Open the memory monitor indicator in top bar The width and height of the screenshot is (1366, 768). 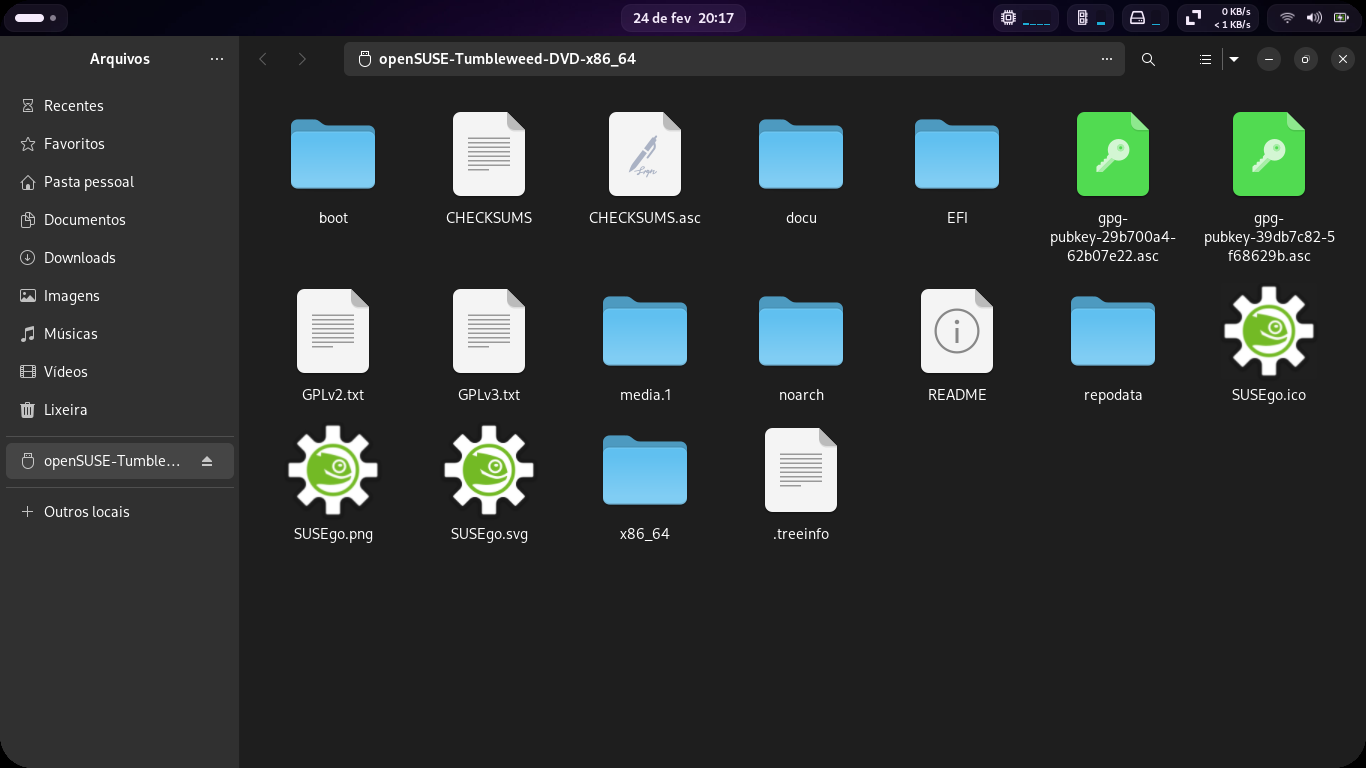coord(1091,18)
